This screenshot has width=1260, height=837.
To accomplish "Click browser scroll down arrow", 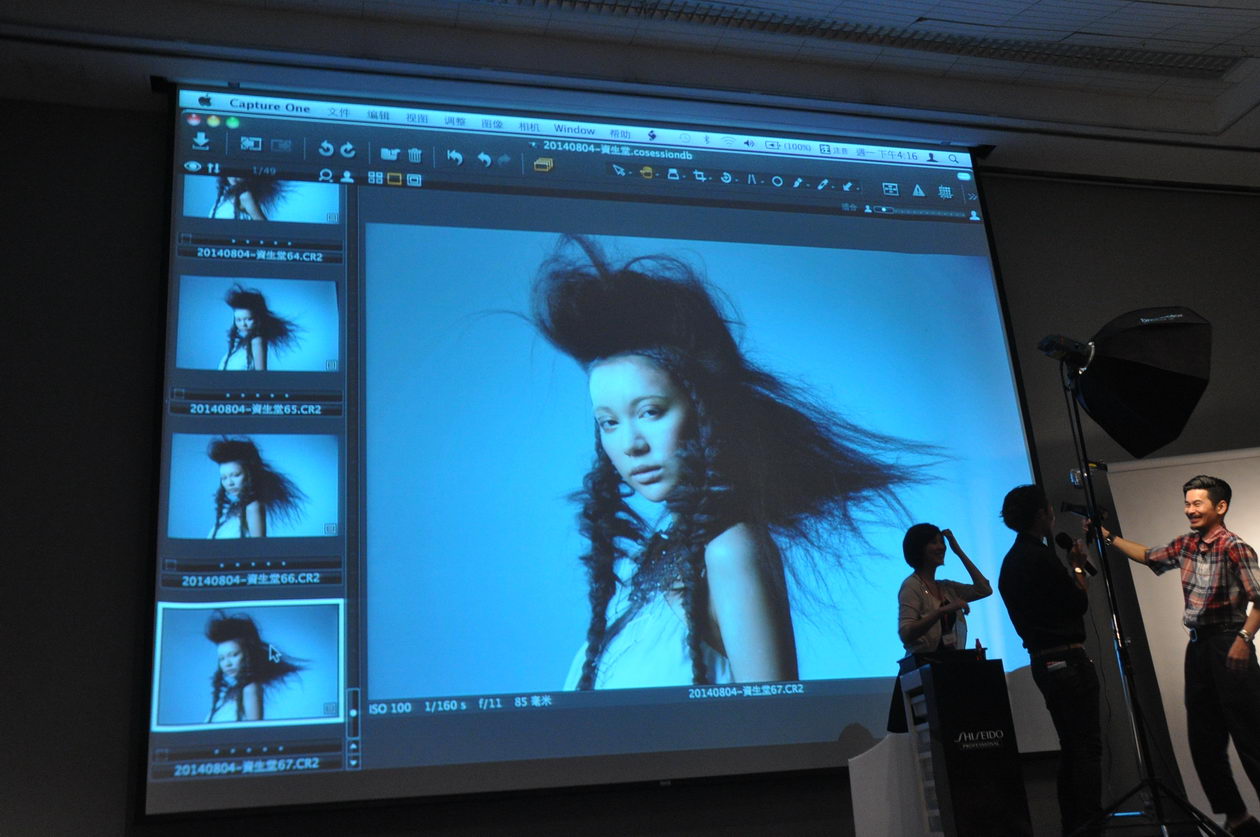I will (x=352, y=761).
